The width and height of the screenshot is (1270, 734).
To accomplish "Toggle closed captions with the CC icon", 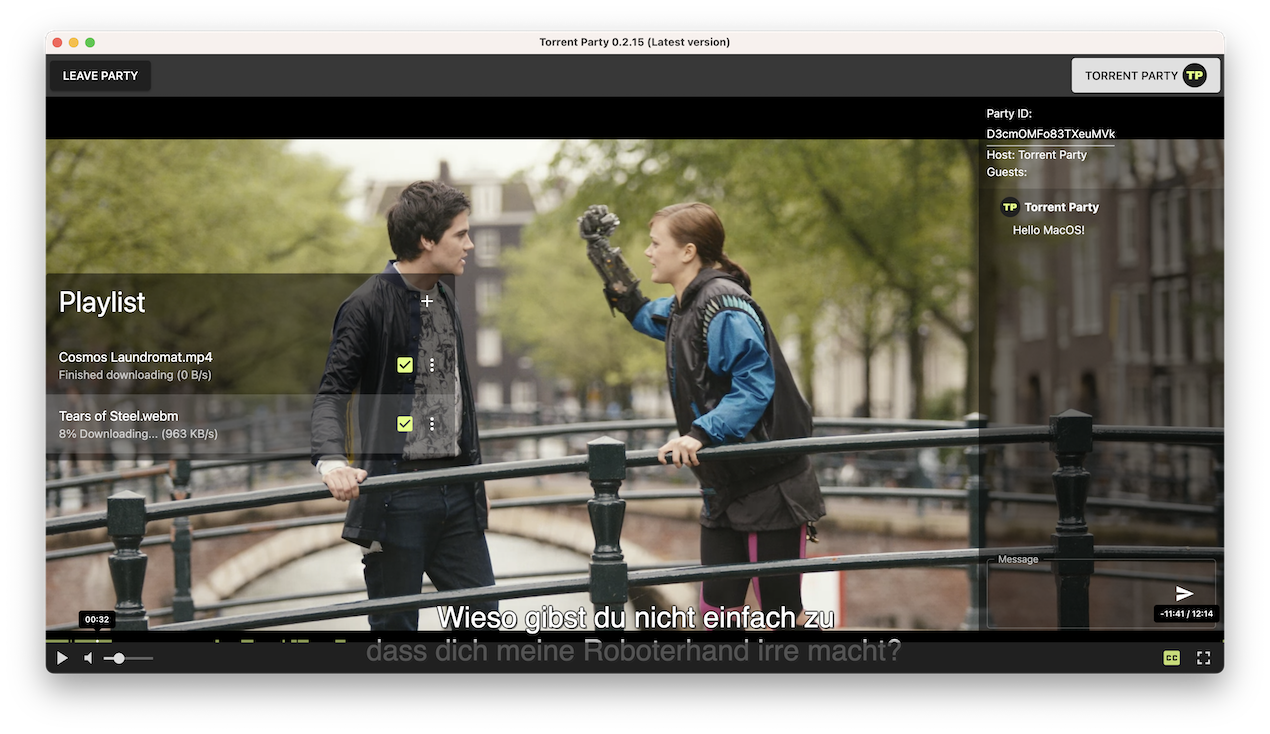I will pyautogui.click(x=1171, y=658).
